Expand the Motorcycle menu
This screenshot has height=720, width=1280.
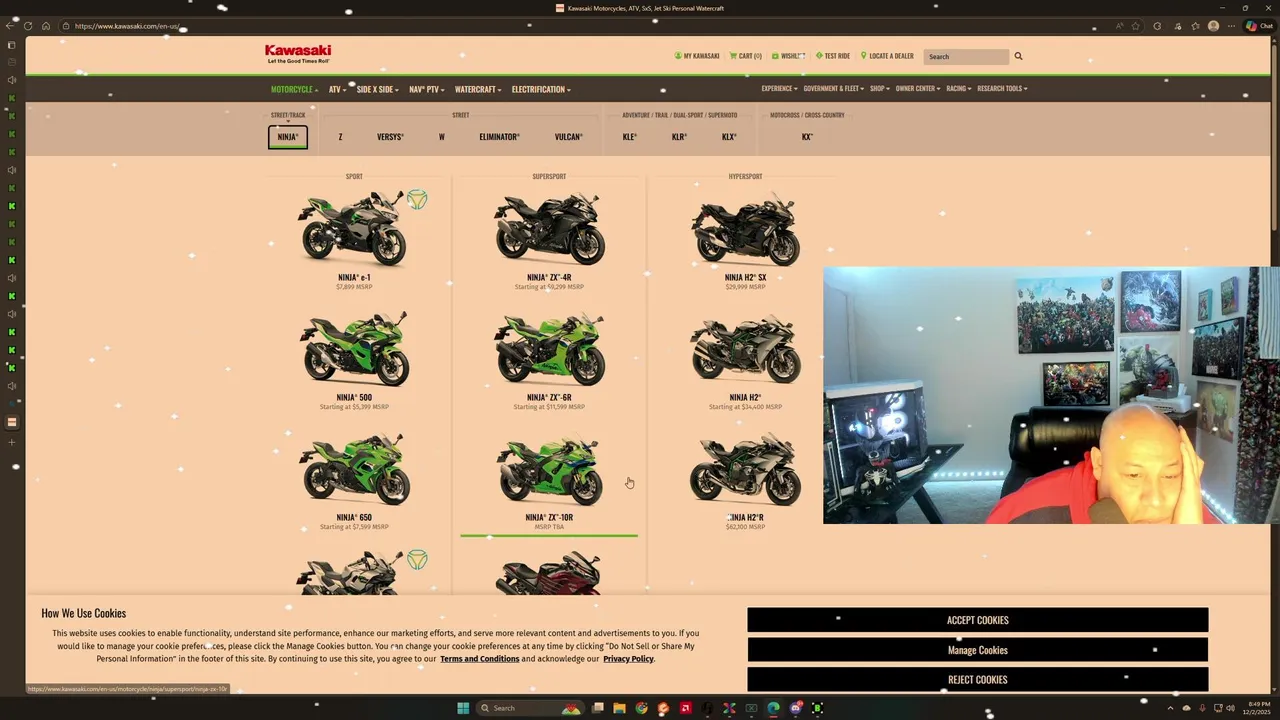click(294, 89)
